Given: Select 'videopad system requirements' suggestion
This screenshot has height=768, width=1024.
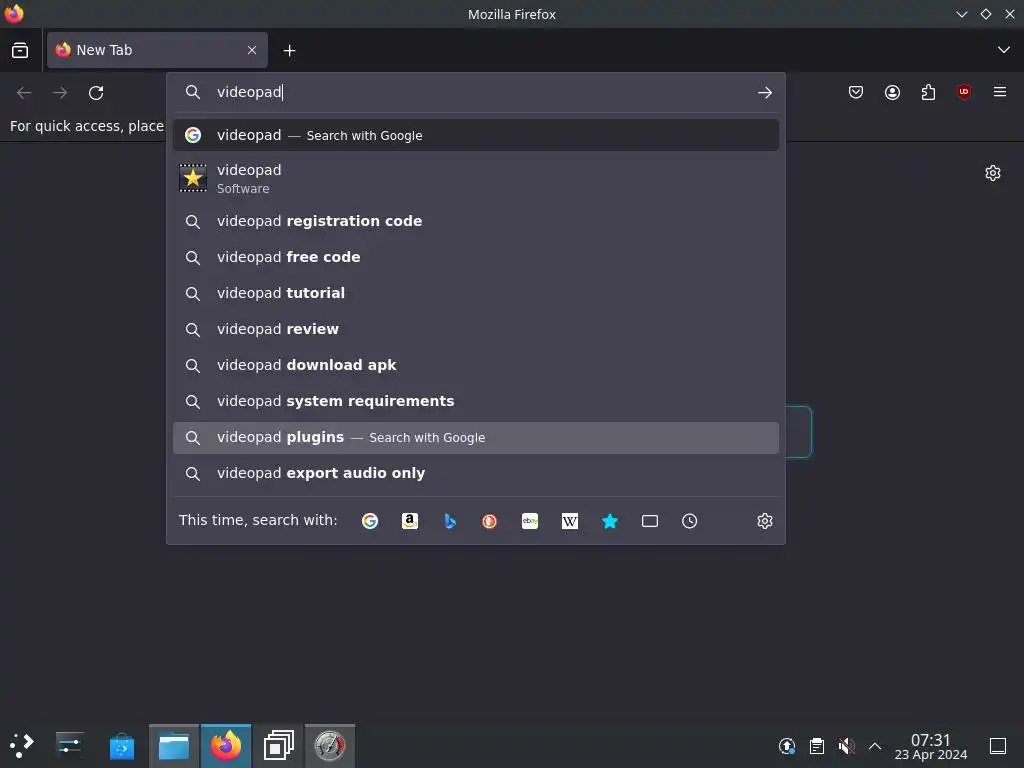Looking at the screenshot, I should point(475,401).
